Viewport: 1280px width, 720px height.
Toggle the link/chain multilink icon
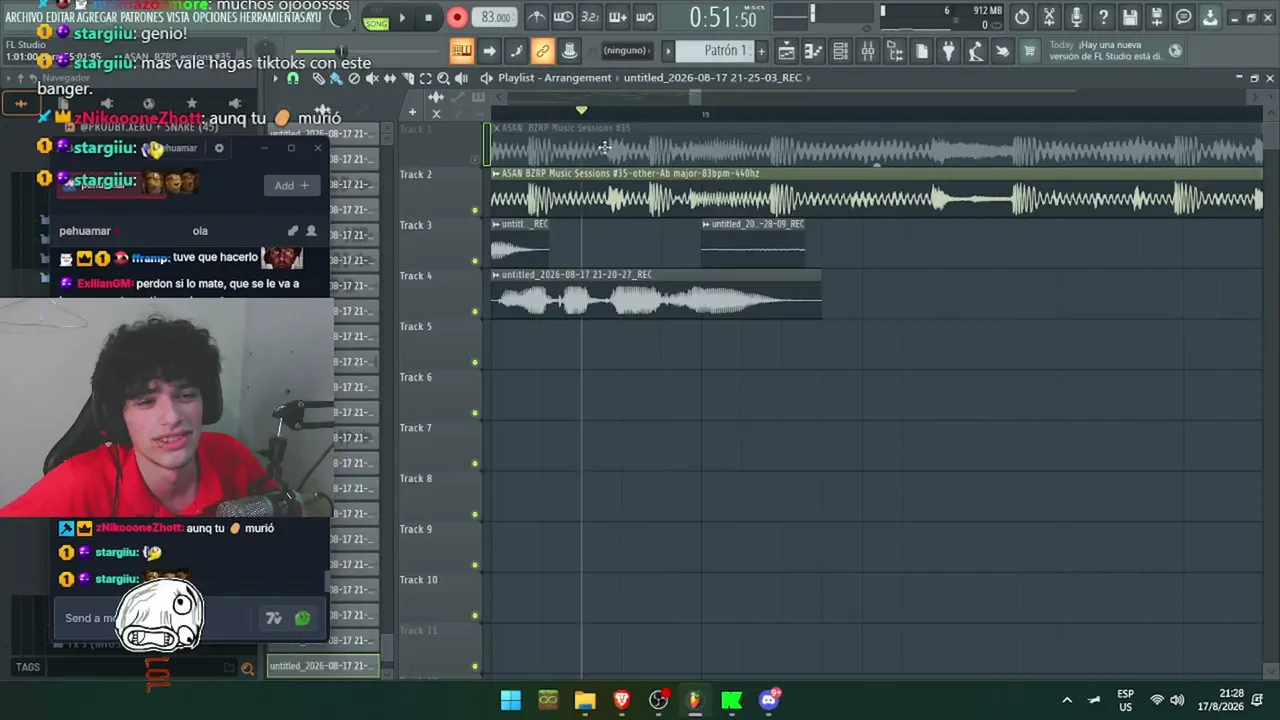coord(542,51)
